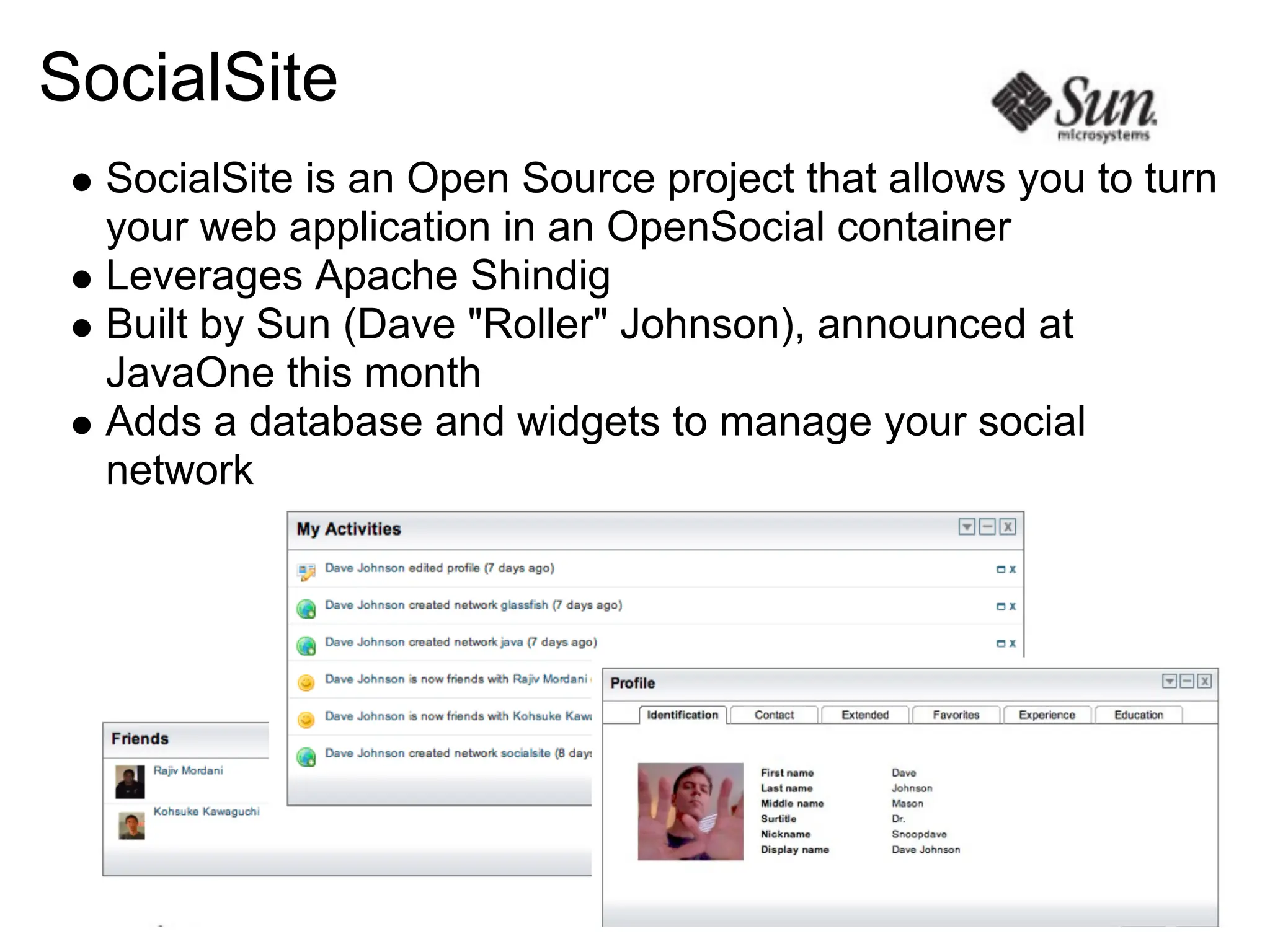Click the Dave Johnson profile photo
This screenshot has width=1270, height=952.
[690, 811]
